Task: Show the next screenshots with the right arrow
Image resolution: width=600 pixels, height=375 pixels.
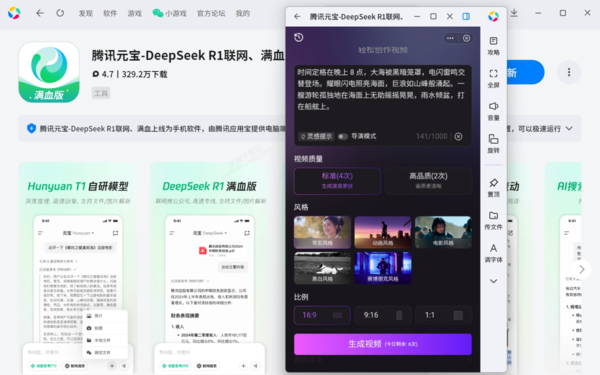Action: tap(581, 269)
